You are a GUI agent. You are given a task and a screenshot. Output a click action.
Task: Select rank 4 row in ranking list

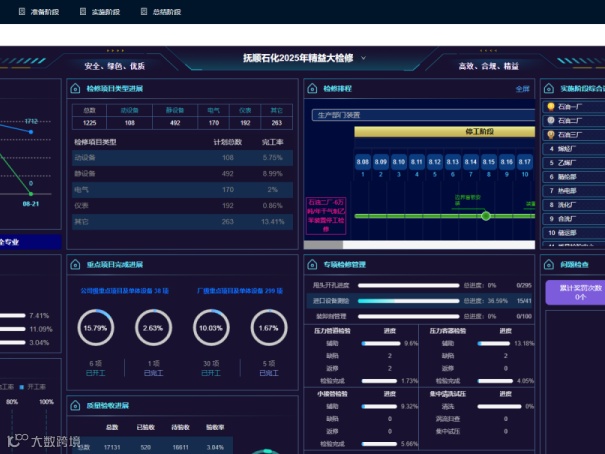574,149
